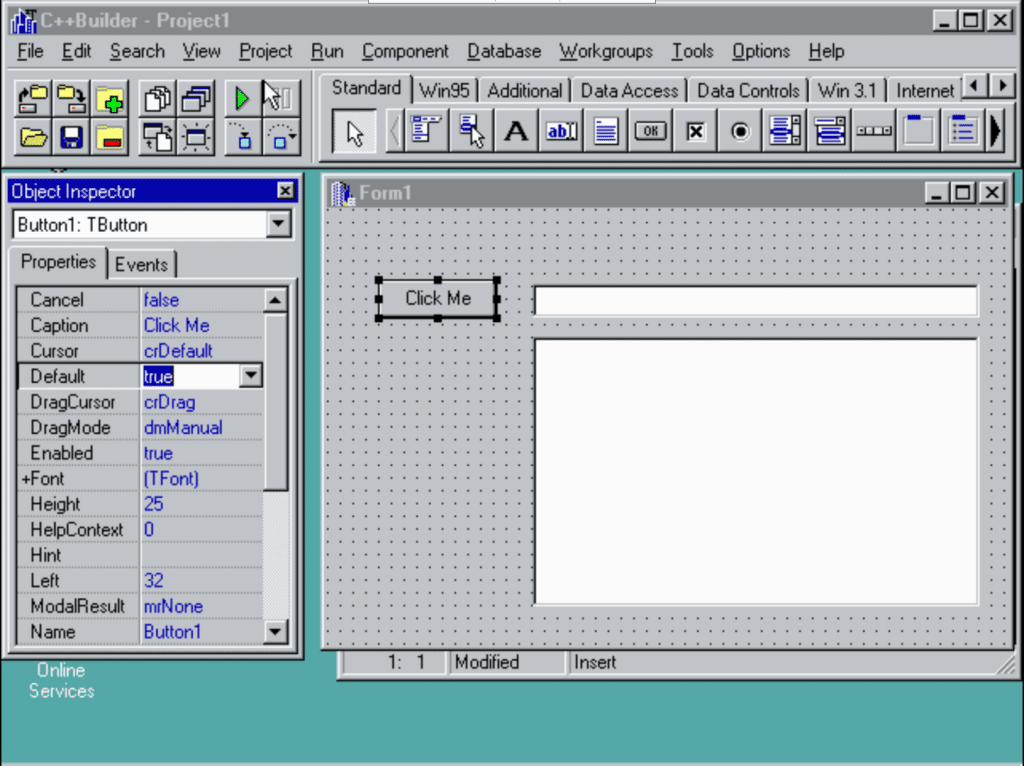Image resolution: width=1024 pixels, height=766 pixels.
Task: Open the Default property value dropdown arrow
Action: click(251, 376)
